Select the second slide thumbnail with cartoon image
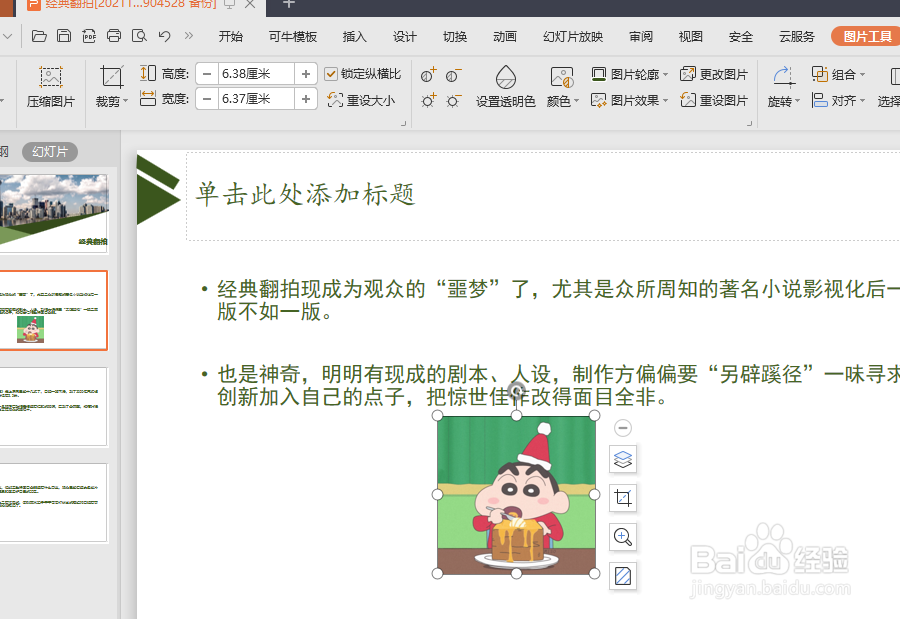The image size is (900, 619). [x=53, y=310]
